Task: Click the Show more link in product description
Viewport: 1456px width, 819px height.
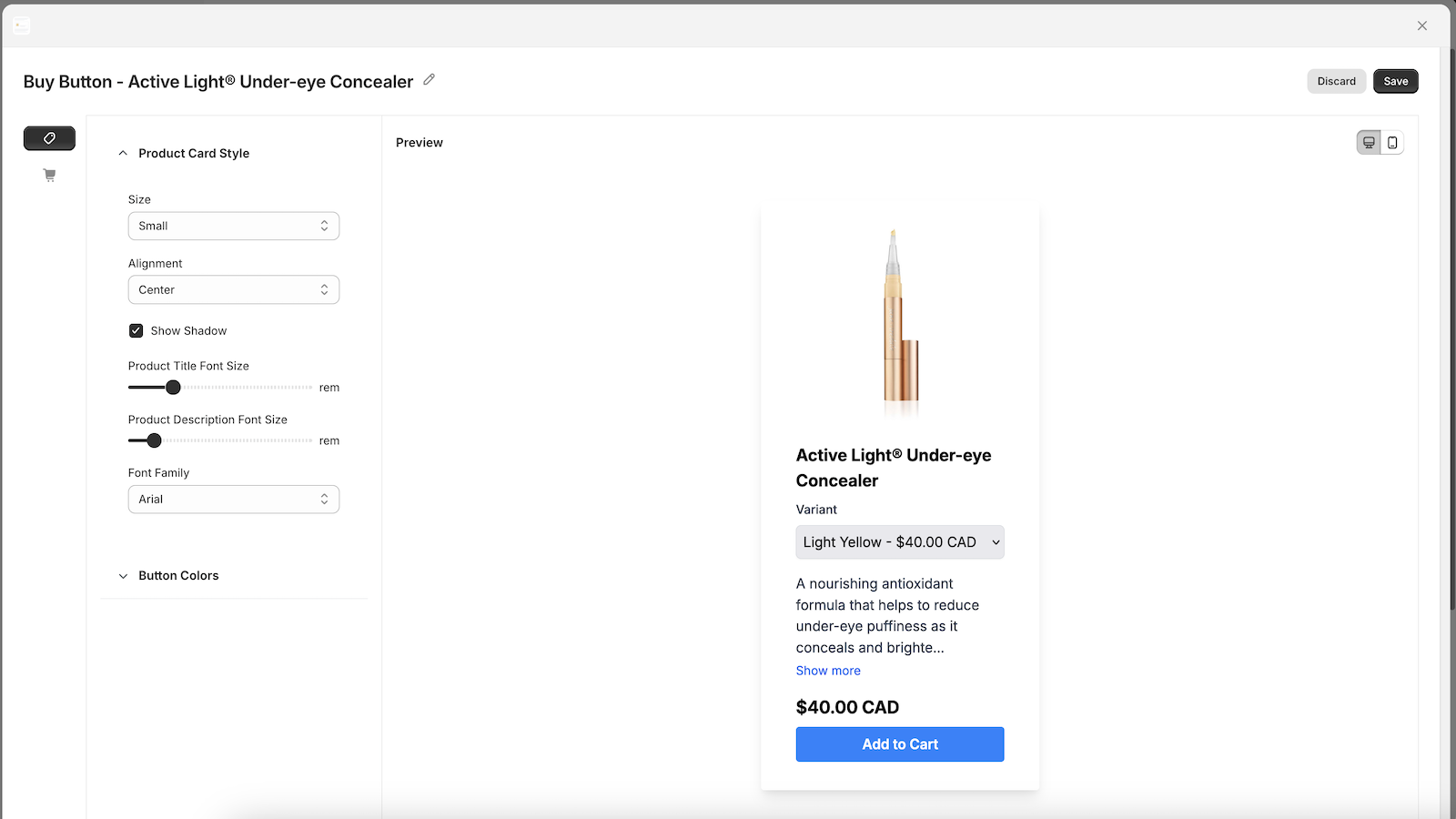Action: tap(827, 671)
